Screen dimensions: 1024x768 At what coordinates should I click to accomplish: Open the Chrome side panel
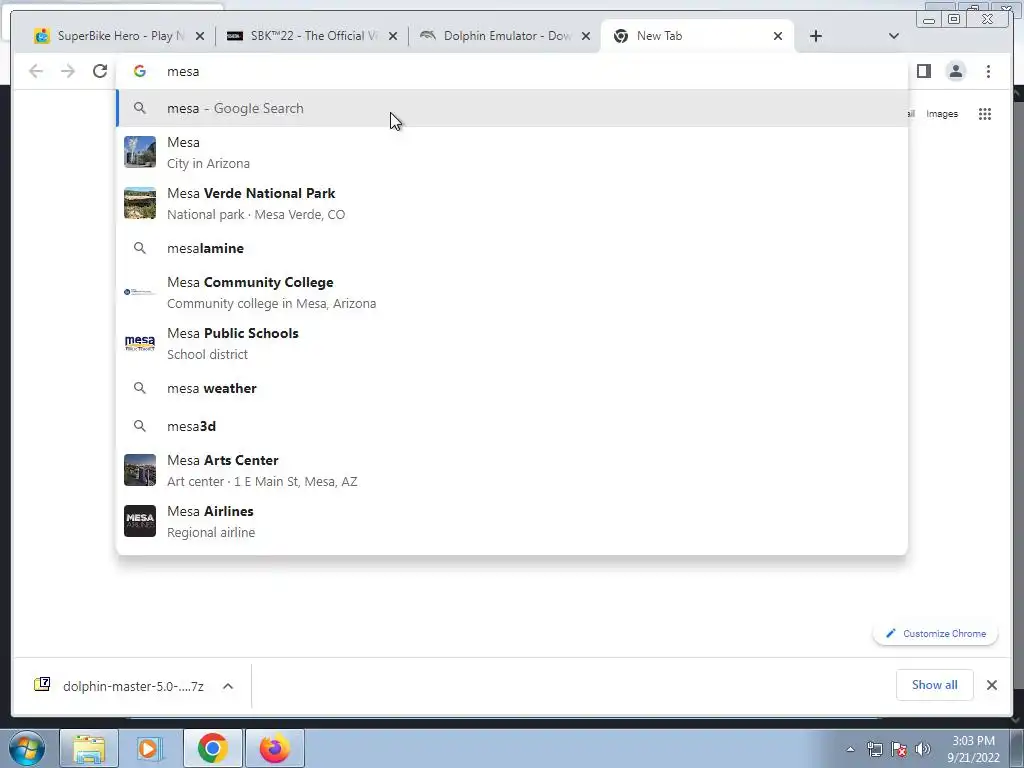923,71
